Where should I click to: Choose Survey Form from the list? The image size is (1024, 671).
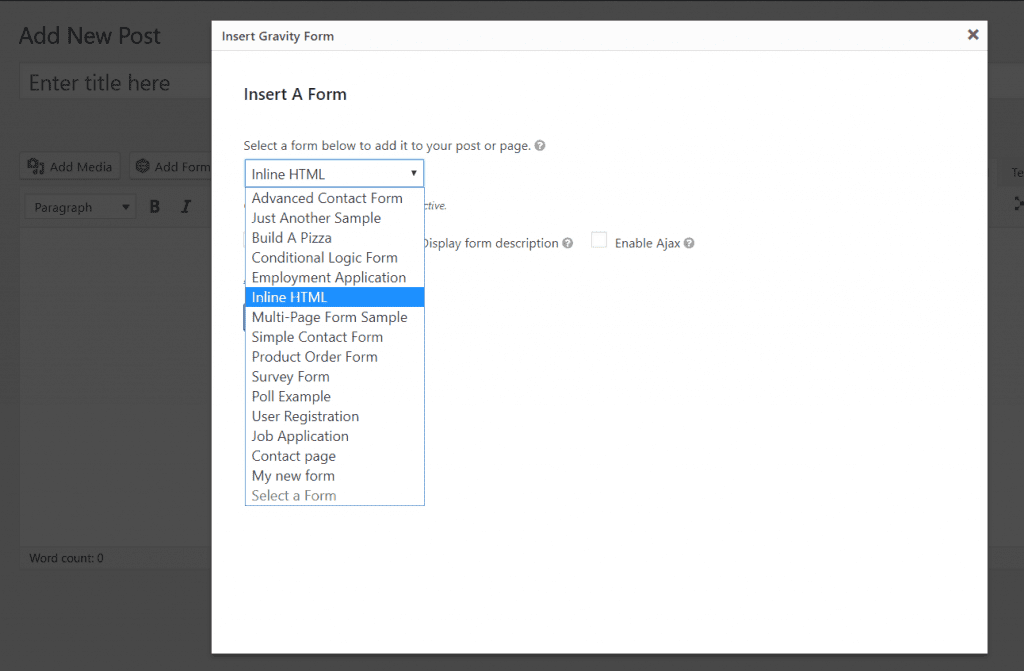[334, 376]
